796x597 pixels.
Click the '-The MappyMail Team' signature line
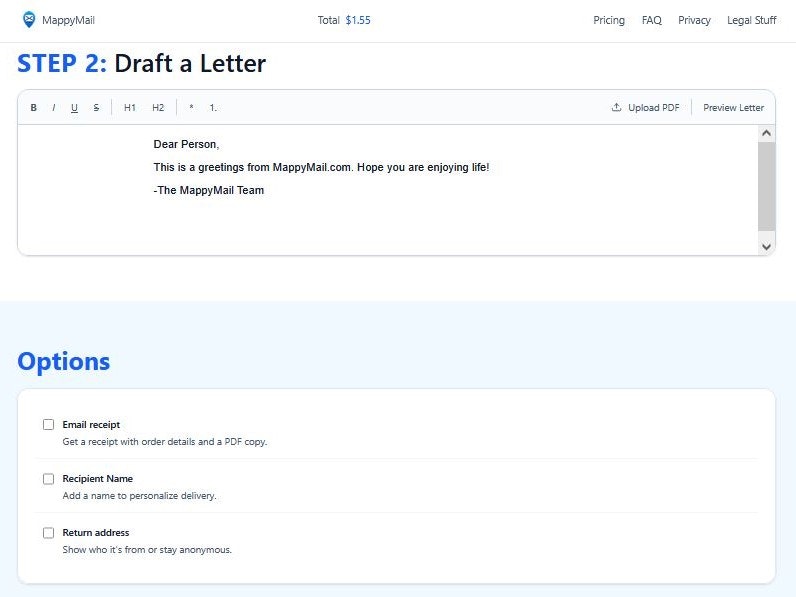click(x=209, y=190)
